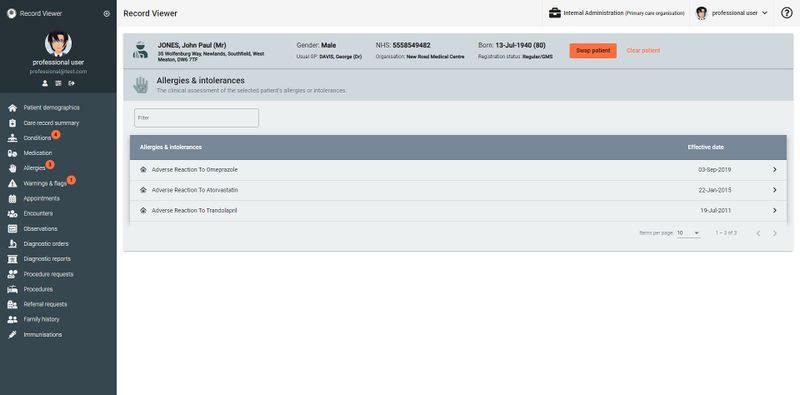Image resolution: width=800 pixels, height=395 pixels.
Task: Click the Allergies count badge
Action: pyautogui.click(x=50, y=164)
